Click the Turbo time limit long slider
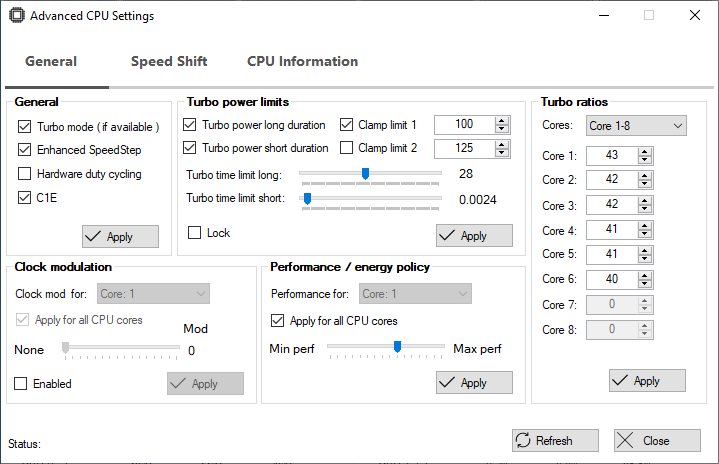This screenshot has height=464, width=719. (x=366, y=173)
